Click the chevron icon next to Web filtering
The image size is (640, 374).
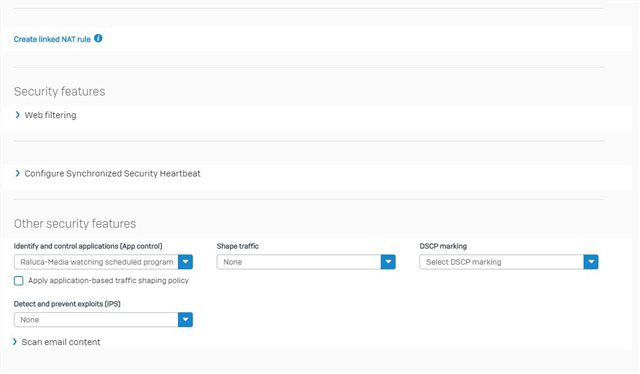coord(18,115)
